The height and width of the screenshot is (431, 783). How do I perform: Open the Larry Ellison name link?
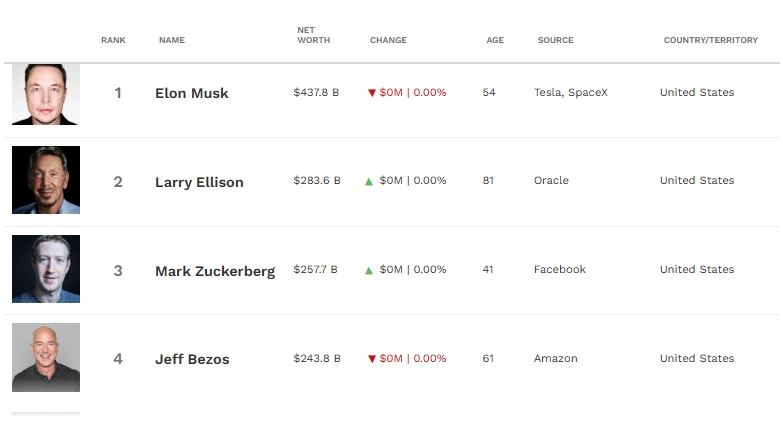pos(199,182)
